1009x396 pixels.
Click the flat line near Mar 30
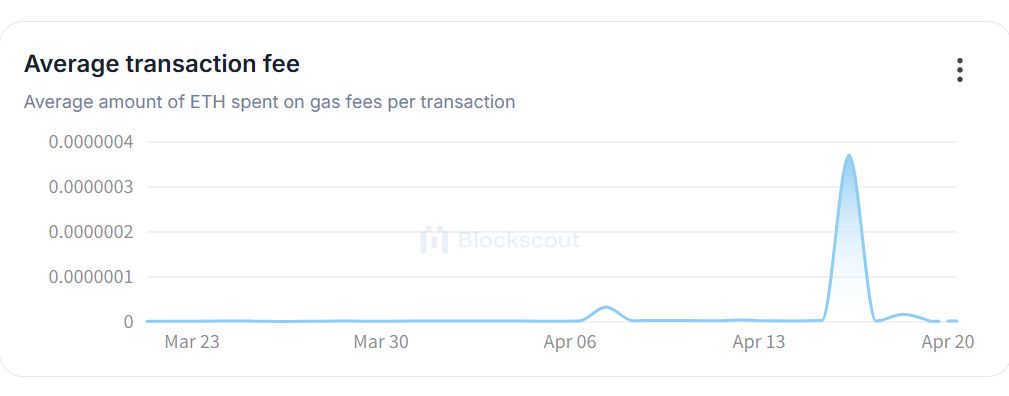(x=381, y=321)
